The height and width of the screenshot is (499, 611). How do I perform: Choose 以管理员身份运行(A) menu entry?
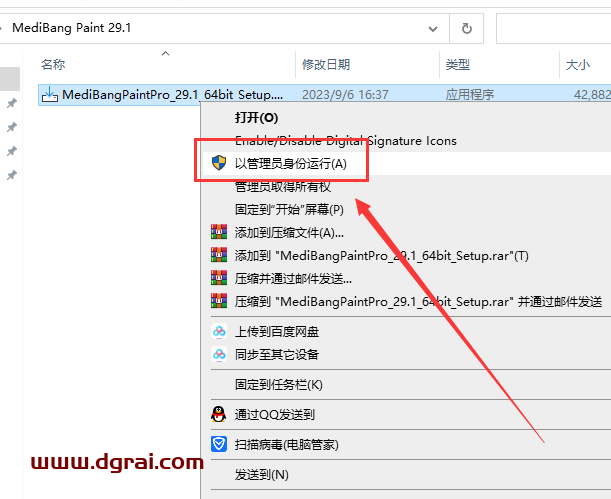(406, 164)
